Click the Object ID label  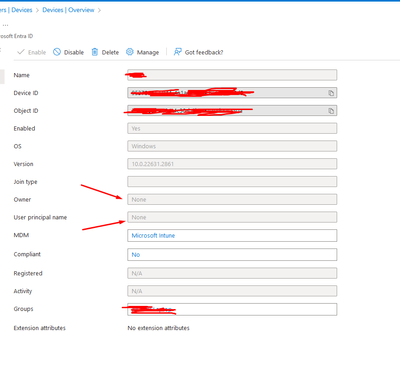[26, 111]
